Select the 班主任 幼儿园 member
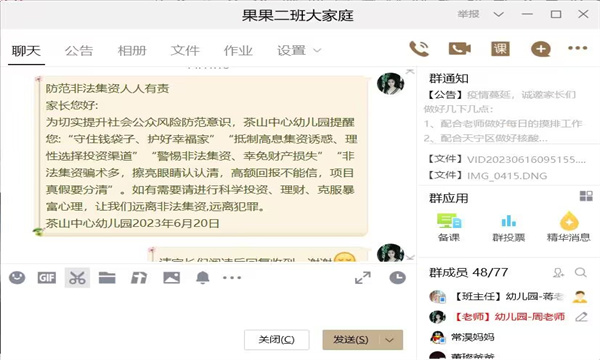 click(508, 296)
